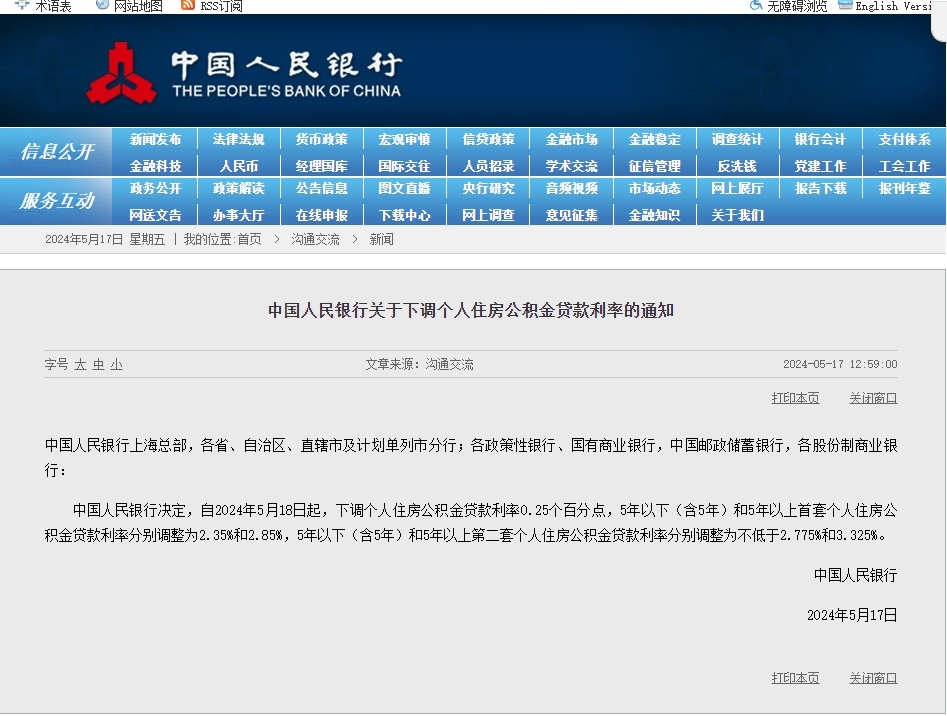
Task: Go to 首页 in the breadcrumb
Action: 249,240
